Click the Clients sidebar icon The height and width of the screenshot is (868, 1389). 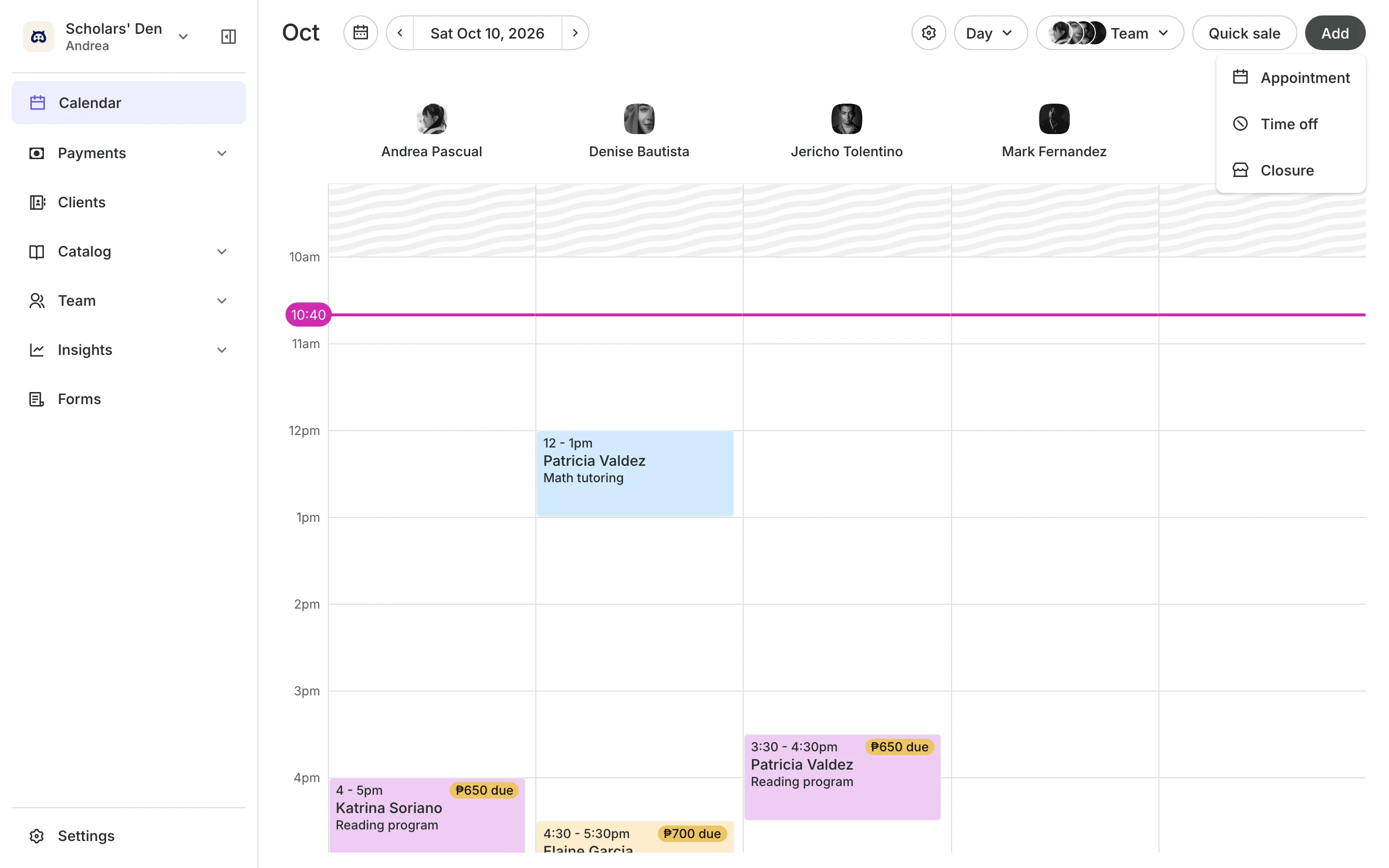pos(37,202)
